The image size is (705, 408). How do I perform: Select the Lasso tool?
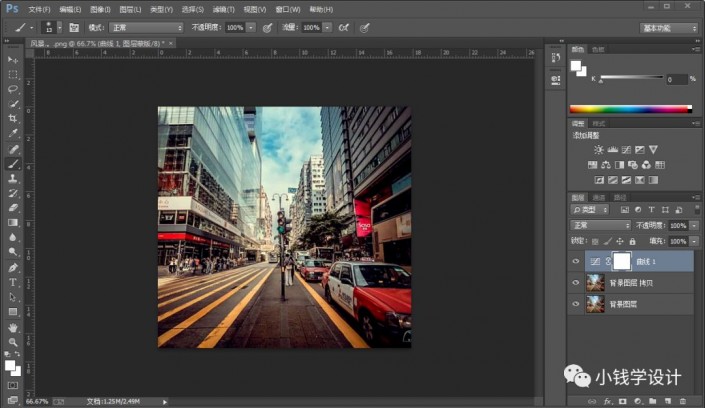pos(13,89)
